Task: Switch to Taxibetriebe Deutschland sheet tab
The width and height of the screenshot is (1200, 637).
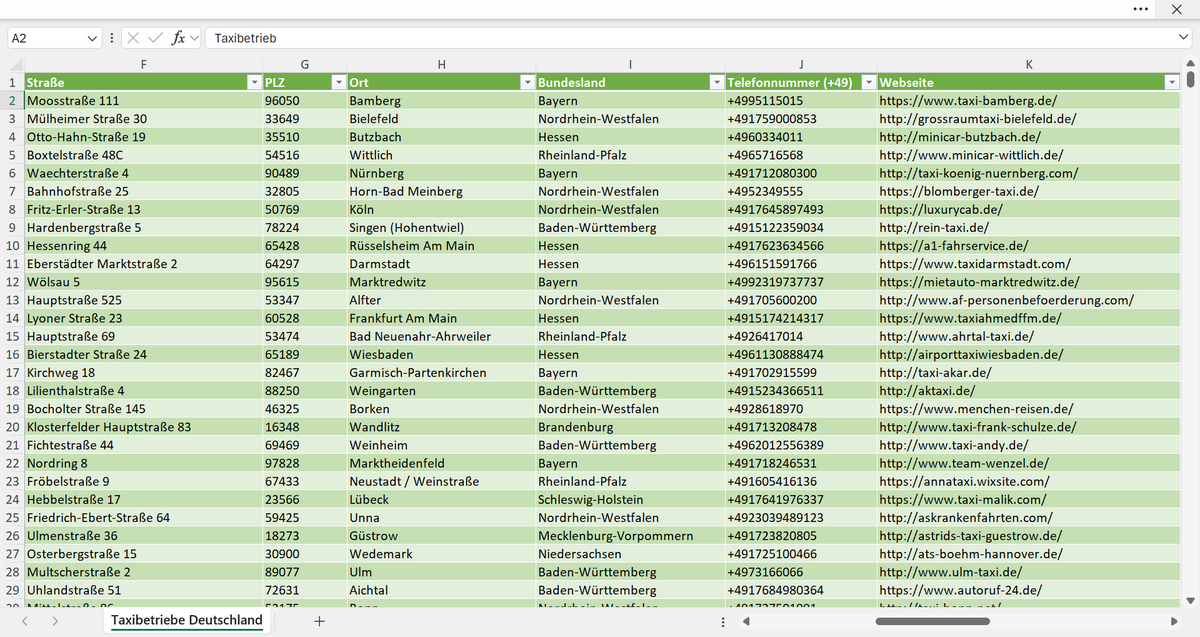Action: (x=187, y=621)
